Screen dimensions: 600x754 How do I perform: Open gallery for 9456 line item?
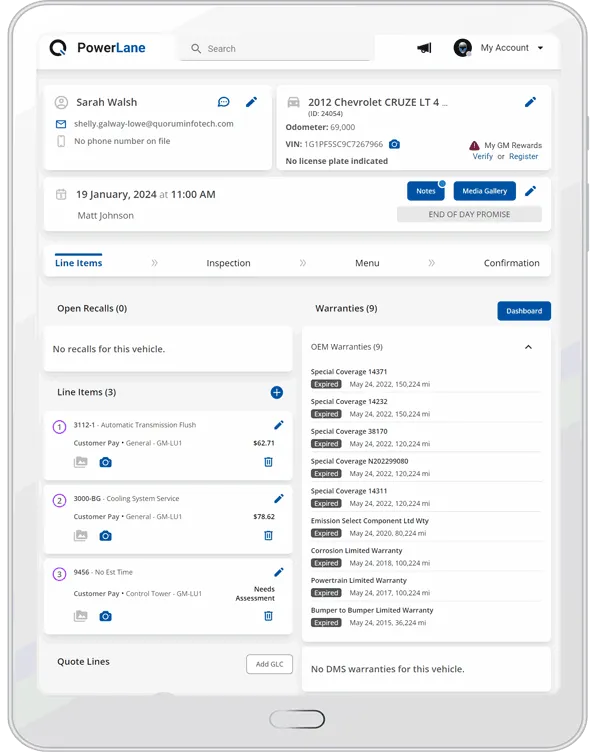80,616
